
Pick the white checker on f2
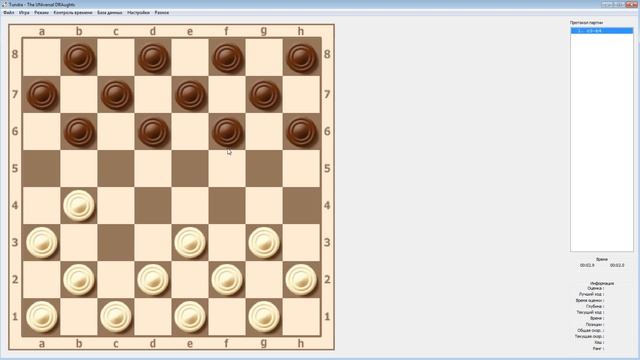tap(227, 280)
